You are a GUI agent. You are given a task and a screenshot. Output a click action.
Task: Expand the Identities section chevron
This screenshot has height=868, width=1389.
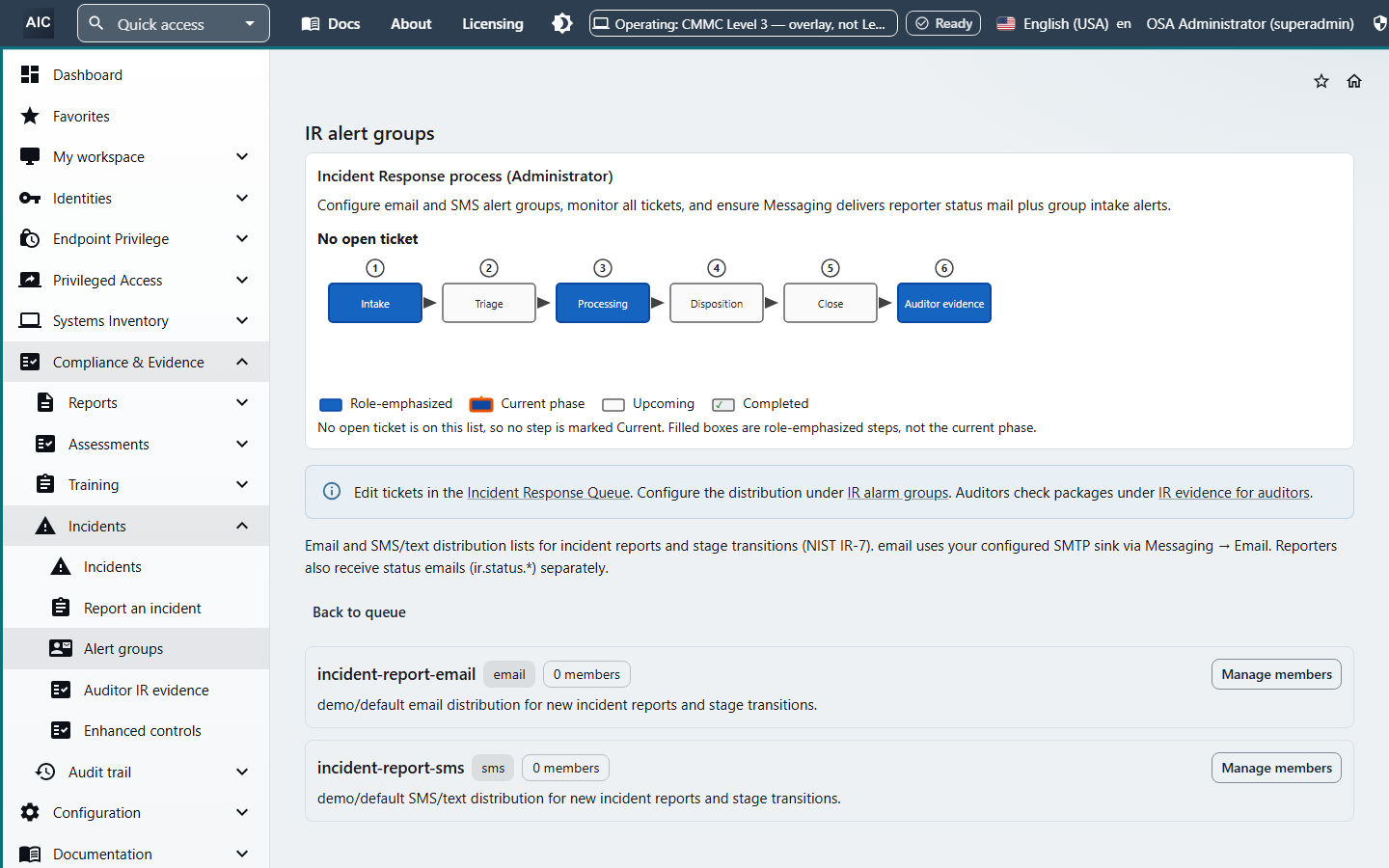[x=242, y=198]
